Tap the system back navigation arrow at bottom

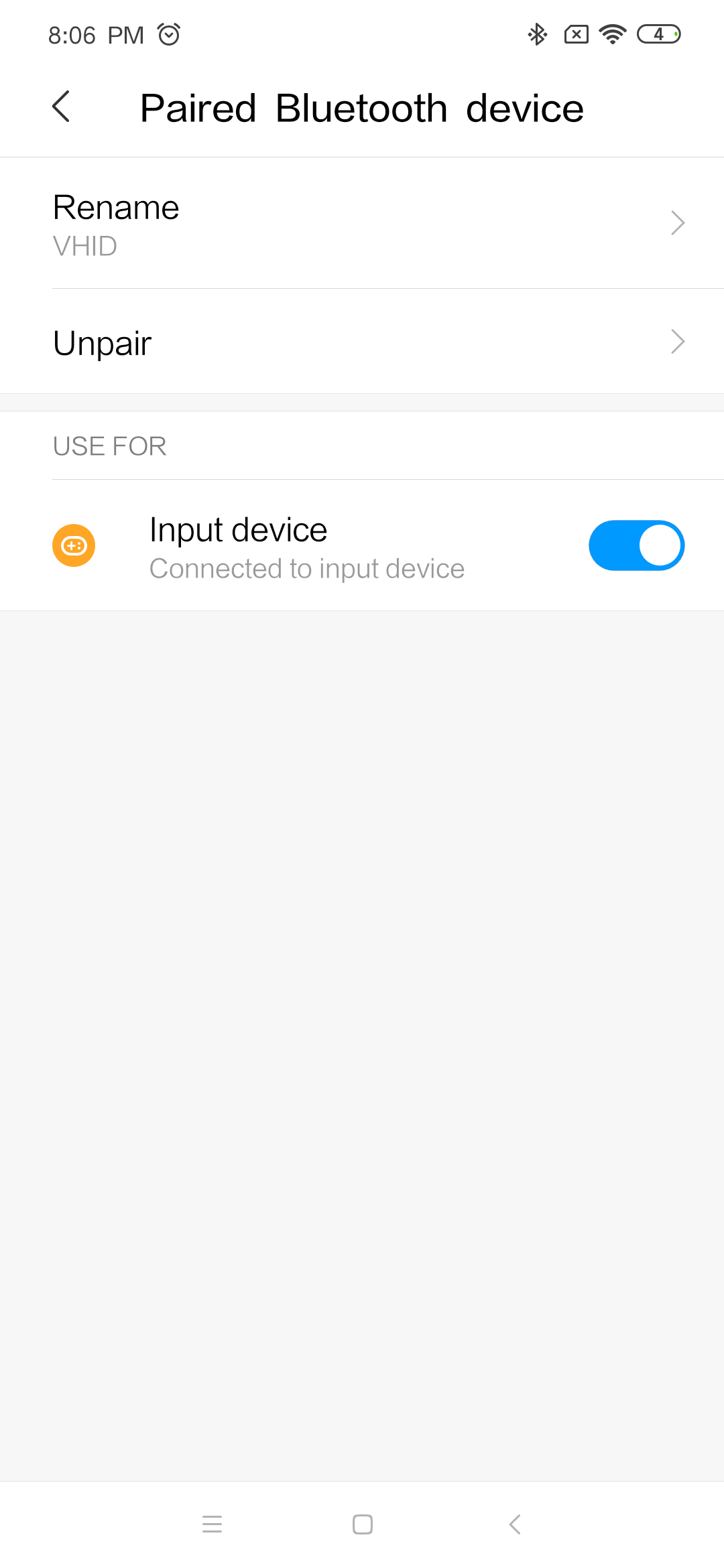click(515, 1524)
